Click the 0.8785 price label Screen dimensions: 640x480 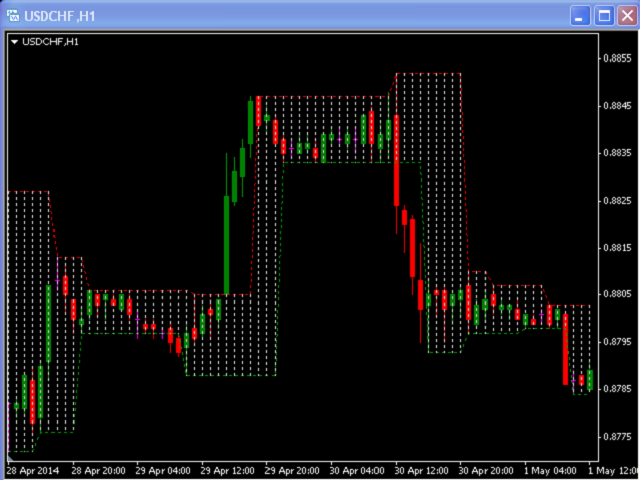pos(617,389)
